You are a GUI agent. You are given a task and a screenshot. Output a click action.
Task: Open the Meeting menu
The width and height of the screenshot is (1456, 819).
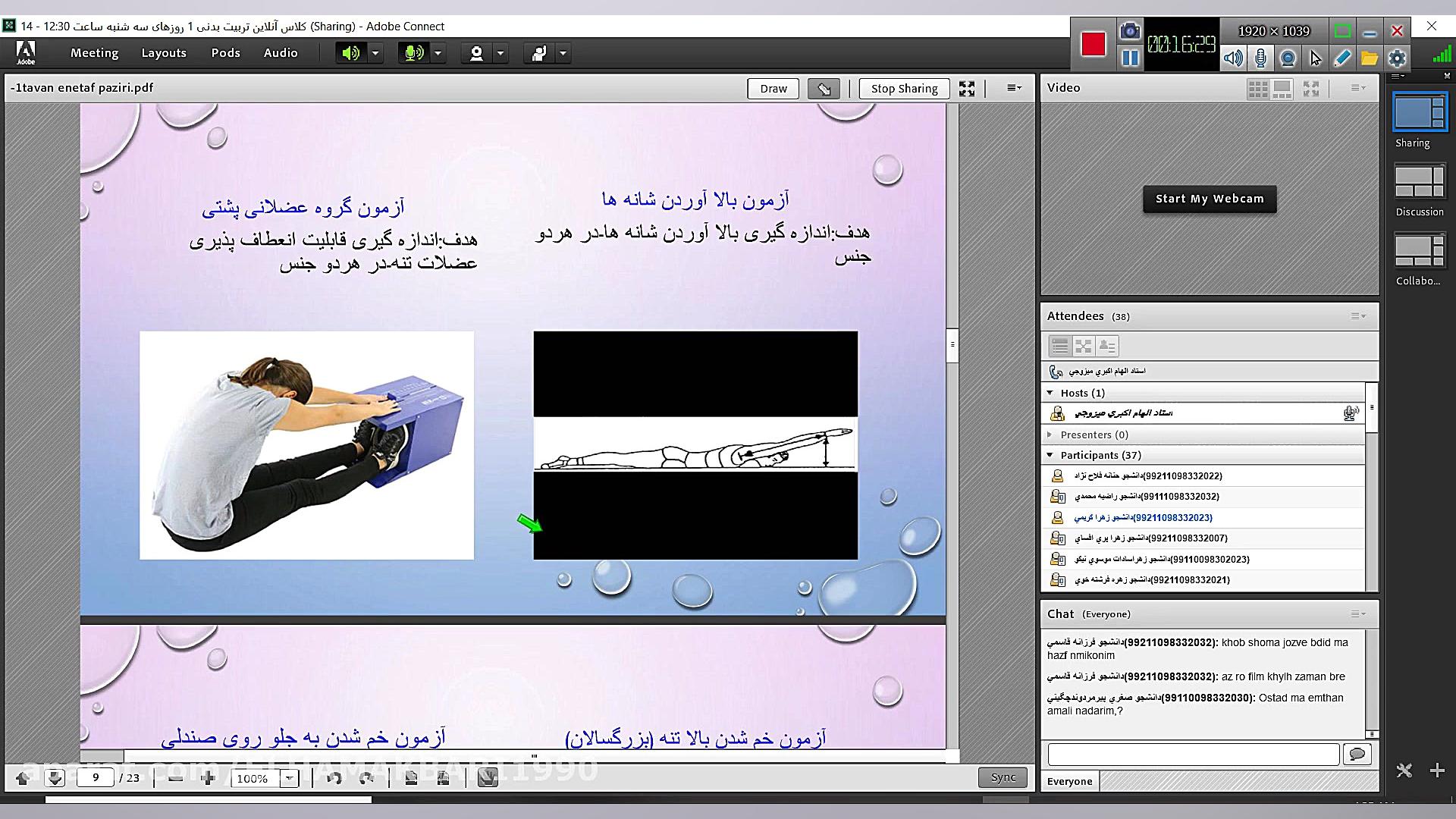(94, 52)
